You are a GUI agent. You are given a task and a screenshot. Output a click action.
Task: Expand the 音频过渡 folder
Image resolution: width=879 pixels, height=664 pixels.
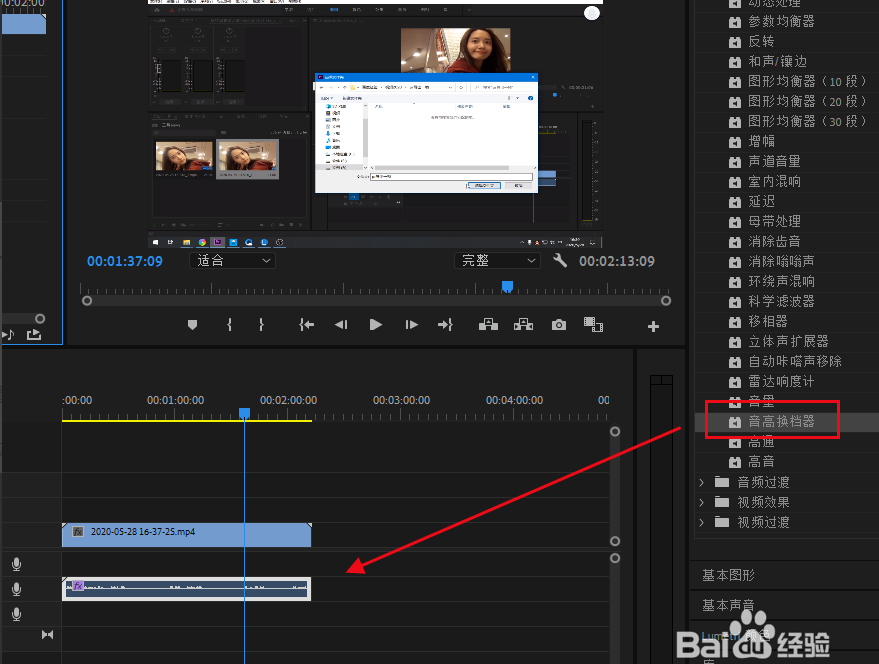[764, 482]
